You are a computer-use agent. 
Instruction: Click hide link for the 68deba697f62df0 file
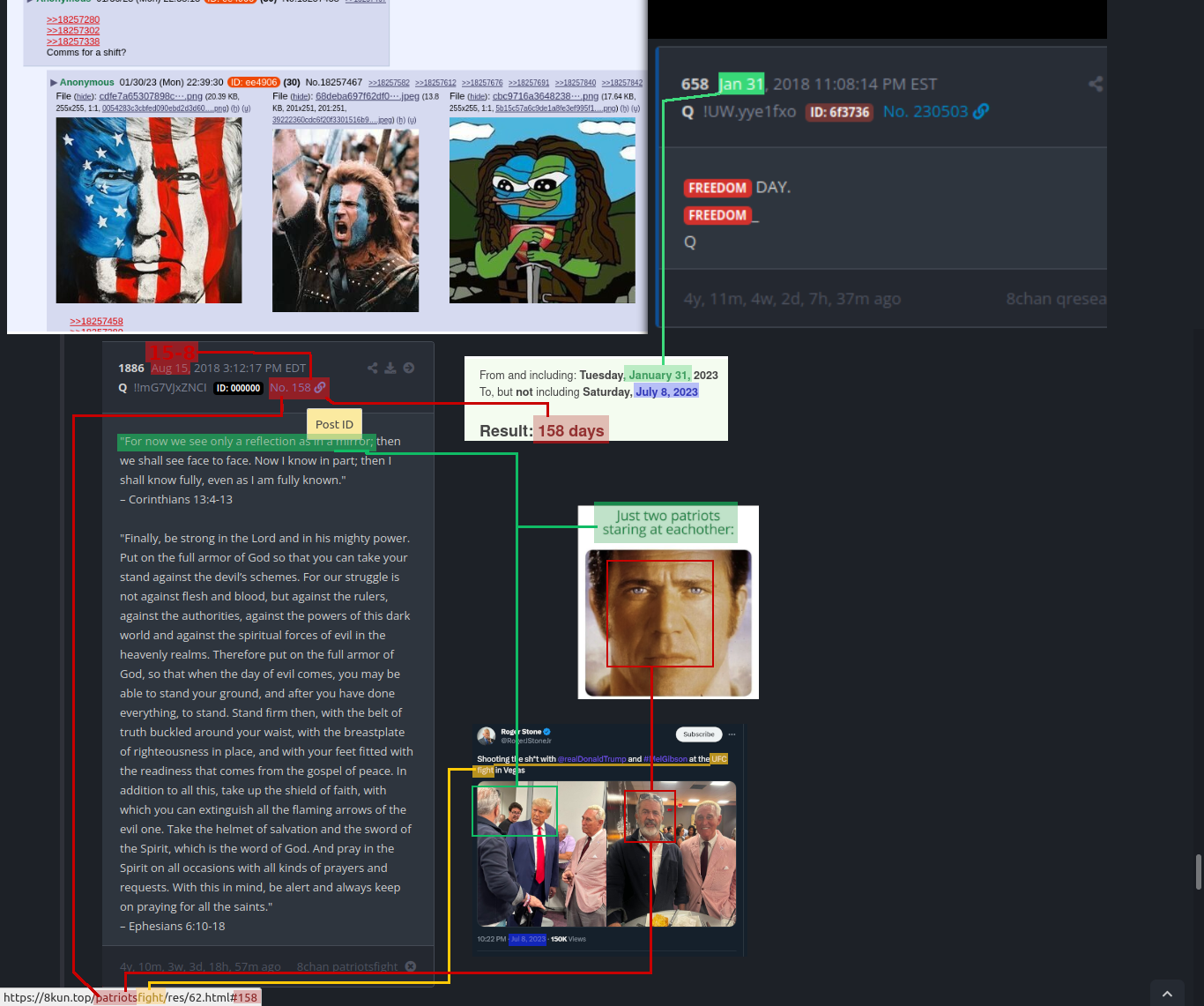(301, 97)
